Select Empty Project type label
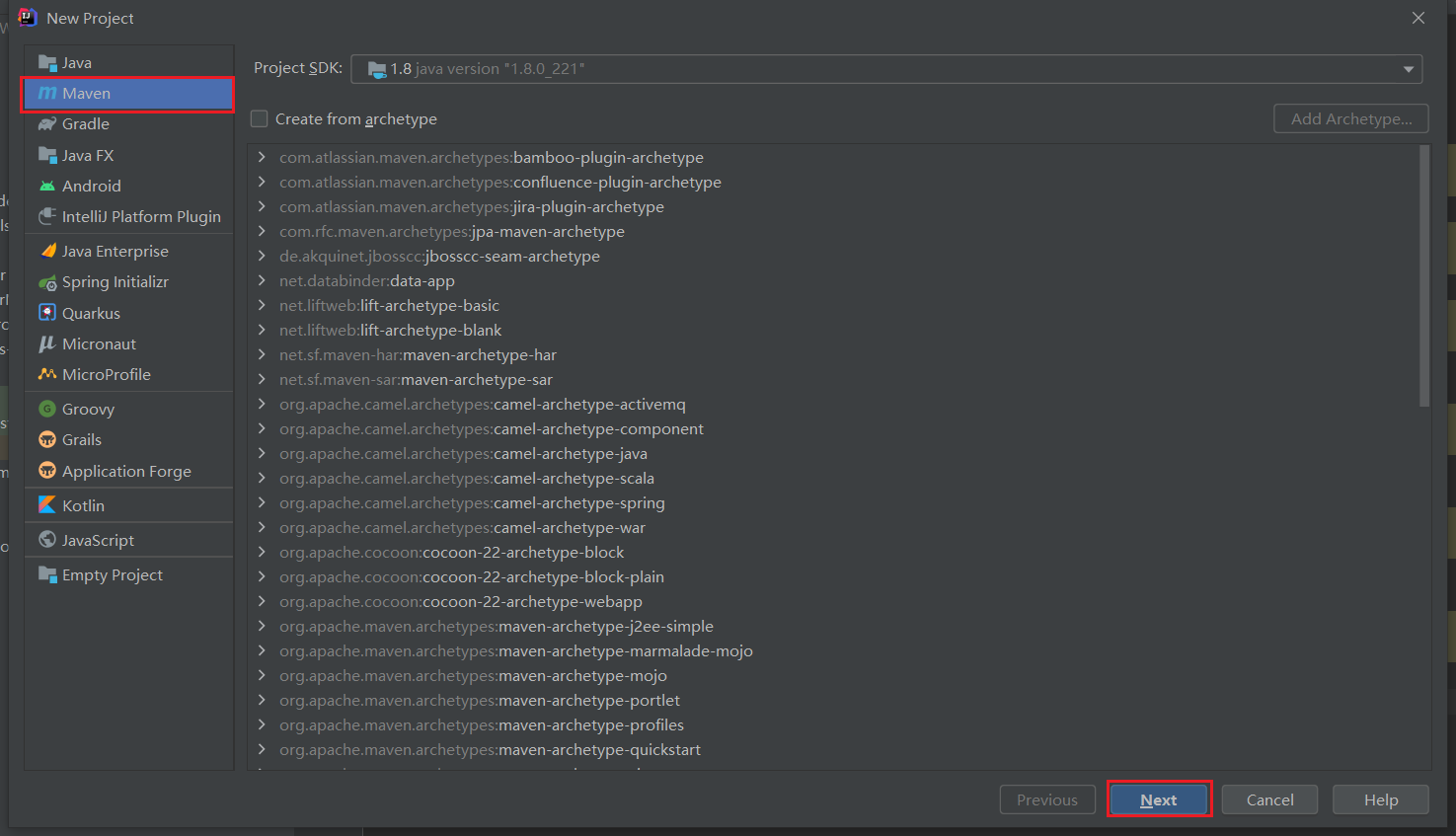 tap(113, 574)
